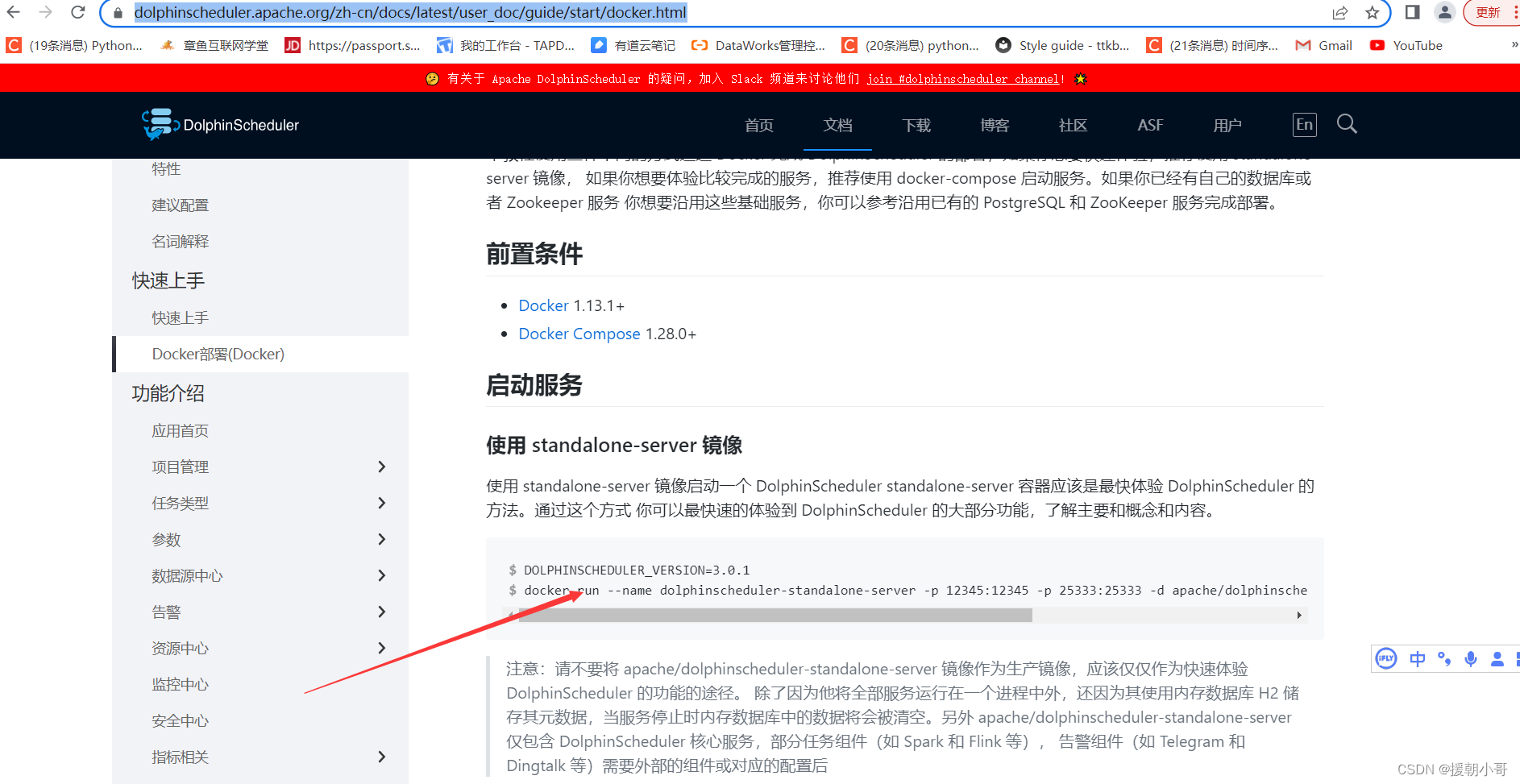Expand the 指标相关 sidebar chevron
Image resolution: width=1520 pixels, height=784 pixels.
[x=382, y=757]
